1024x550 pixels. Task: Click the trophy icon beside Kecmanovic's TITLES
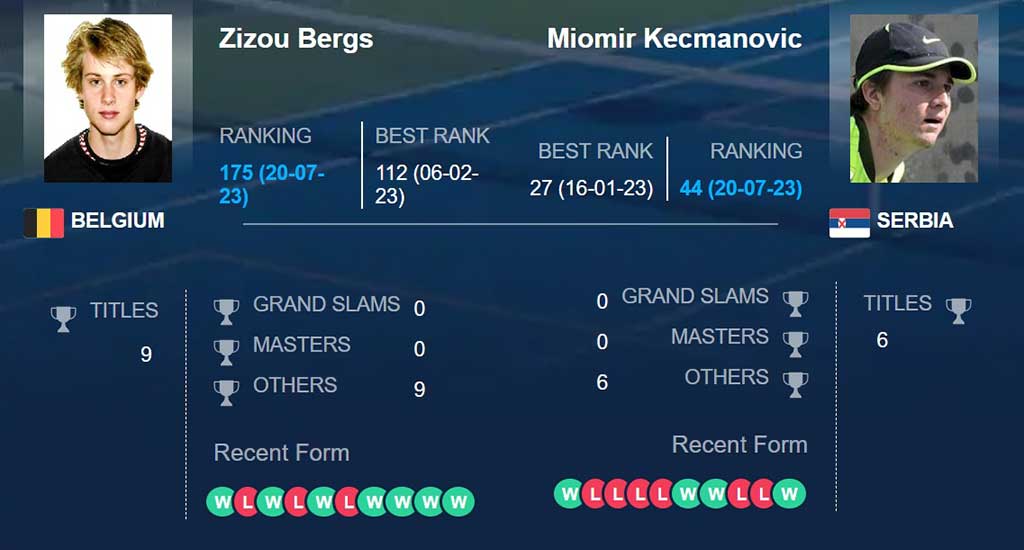click(x=958, y=311)
